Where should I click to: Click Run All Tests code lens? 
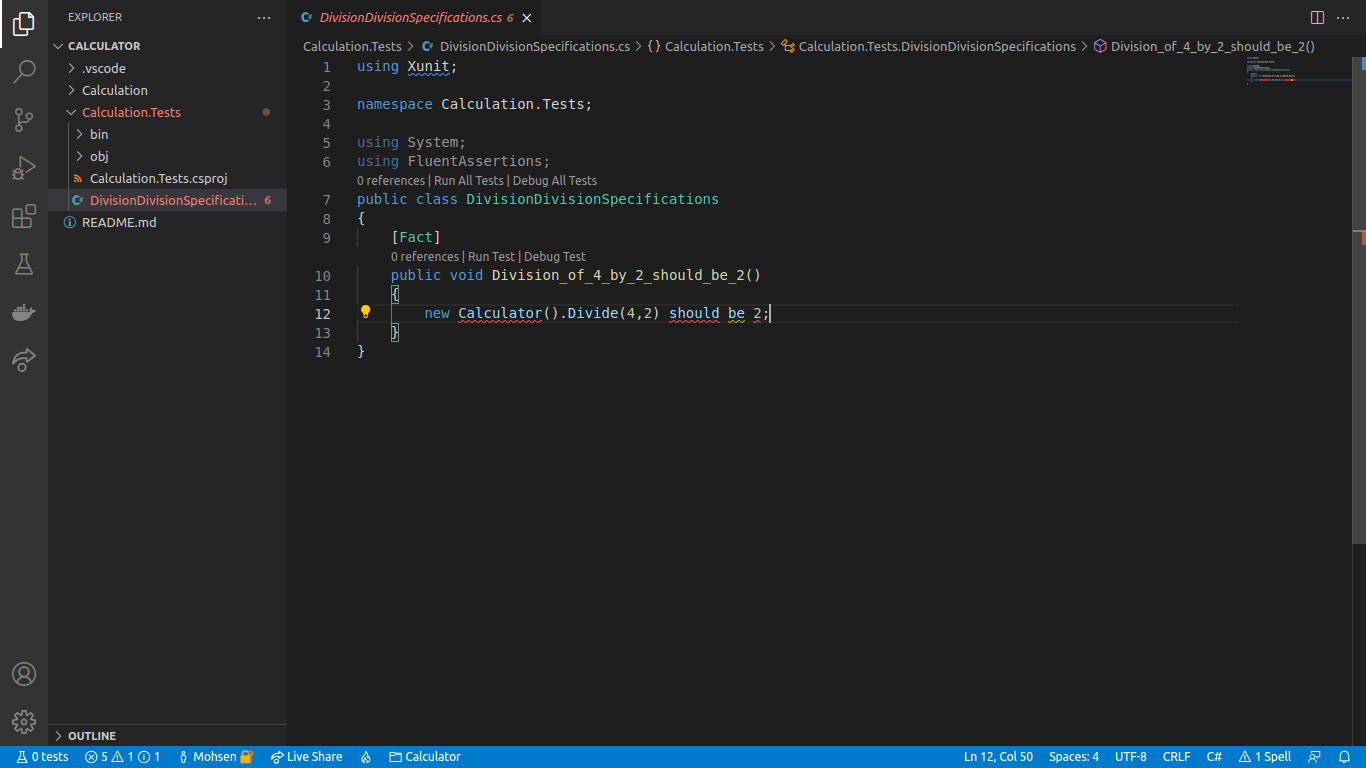pos(468,181)
